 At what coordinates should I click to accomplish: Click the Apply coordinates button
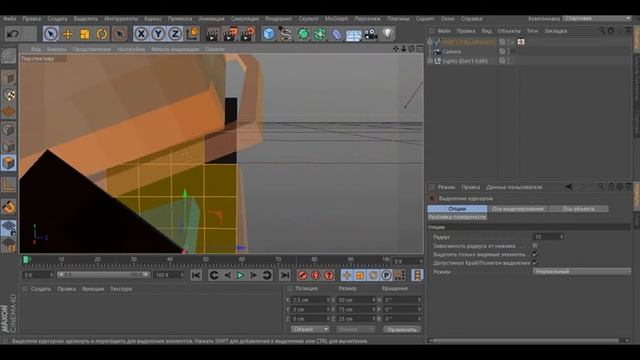[x=402, y=329]
